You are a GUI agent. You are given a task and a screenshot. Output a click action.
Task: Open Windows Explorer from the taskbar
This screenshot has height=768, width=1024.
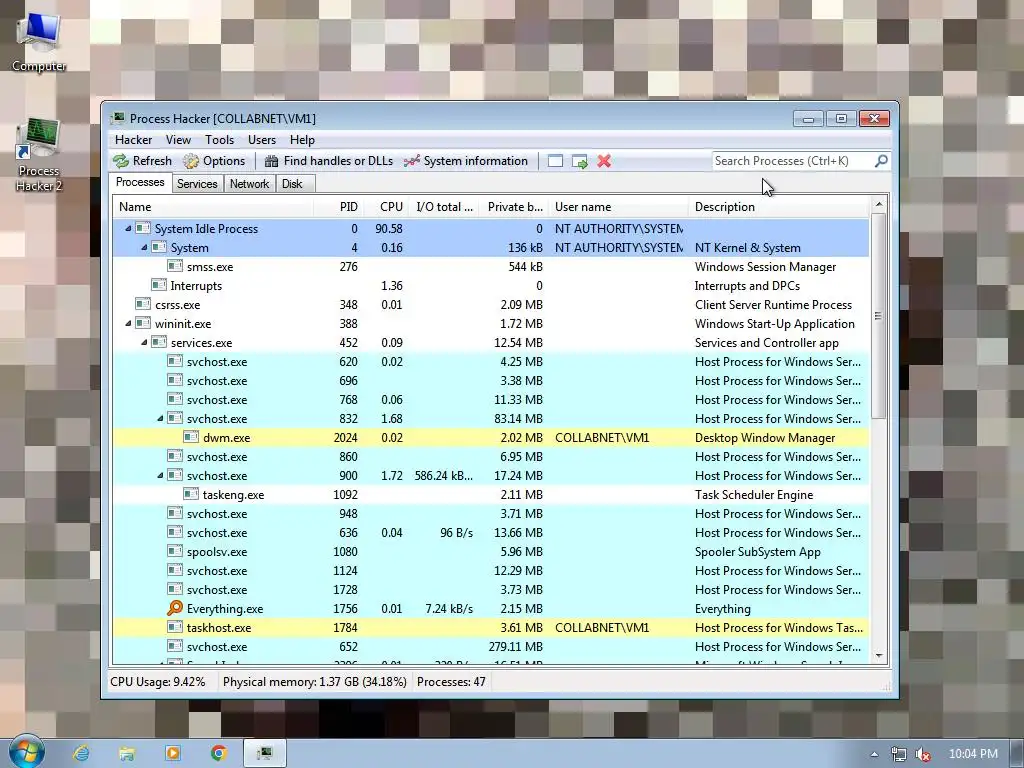click(127, 753)
